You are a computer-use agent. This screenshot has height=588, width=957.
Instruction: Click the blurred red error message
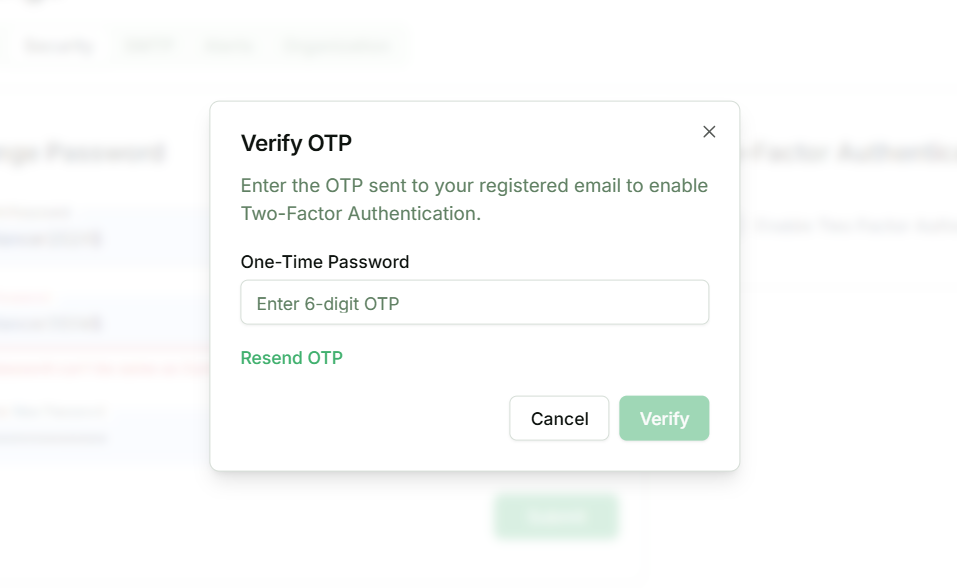pos(100,368)
